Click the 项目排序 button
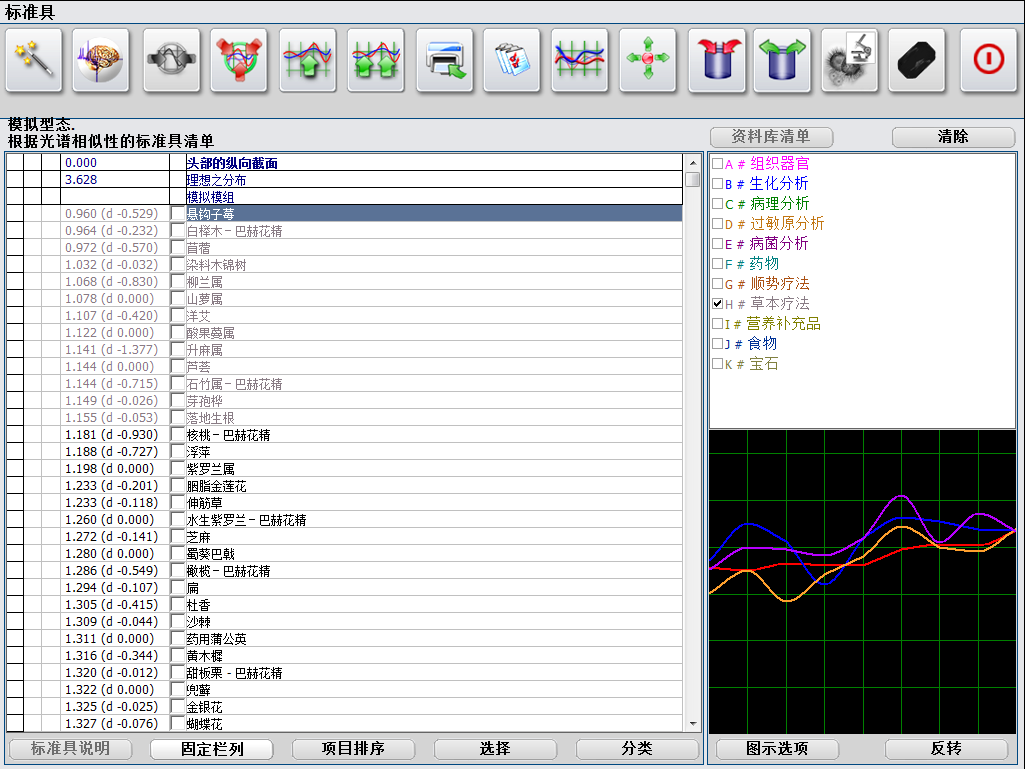1025x769 pixels. click(354, 749)
